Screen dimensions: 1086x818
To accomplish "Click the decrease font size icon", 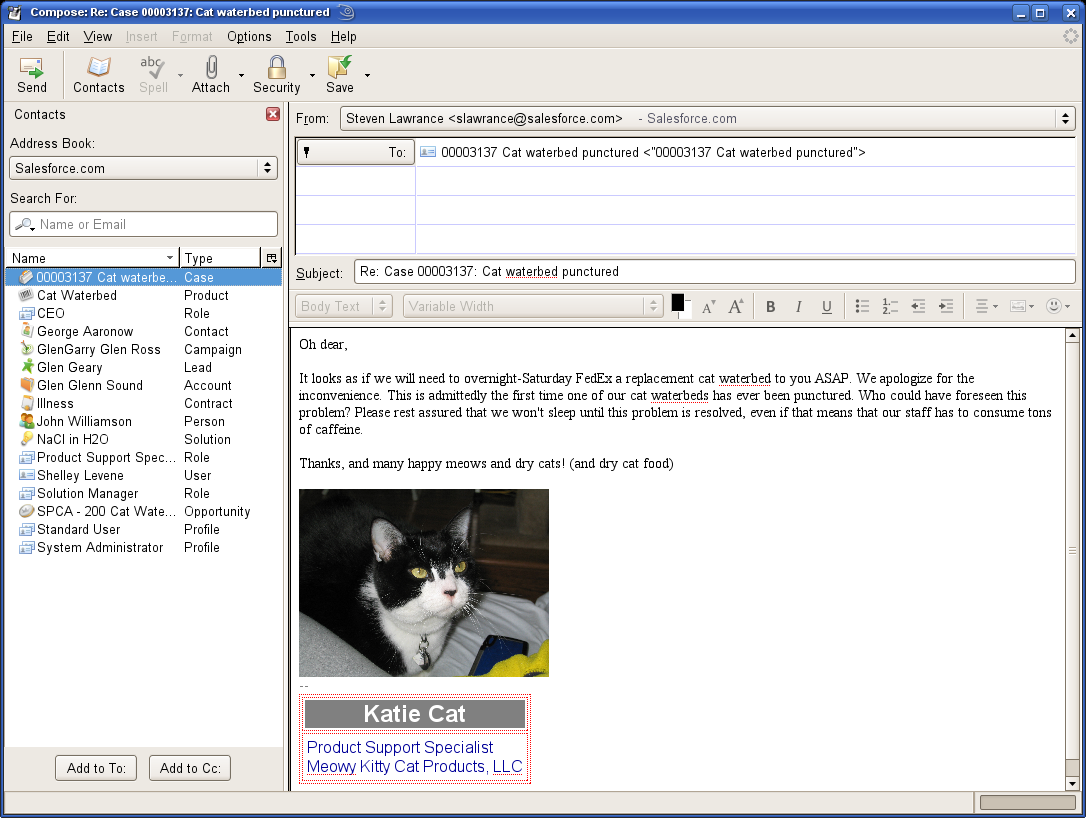I will tap(708, 307).
